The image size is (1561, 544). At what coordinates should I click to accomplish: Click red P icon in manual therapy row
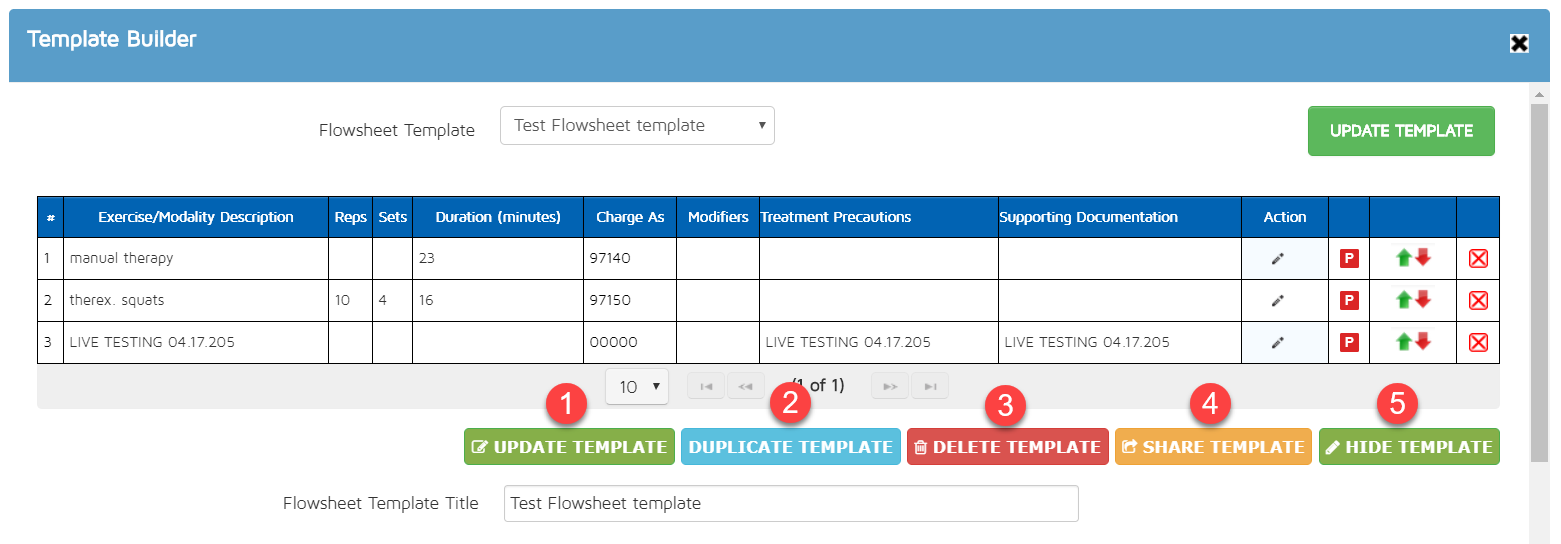[1349, 259]
